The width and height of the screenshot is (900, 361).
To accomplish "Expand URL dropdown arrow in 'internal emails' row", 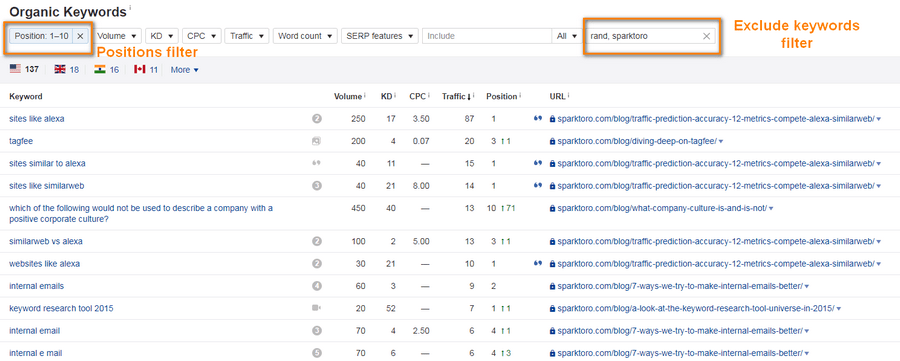I will 807,286.
